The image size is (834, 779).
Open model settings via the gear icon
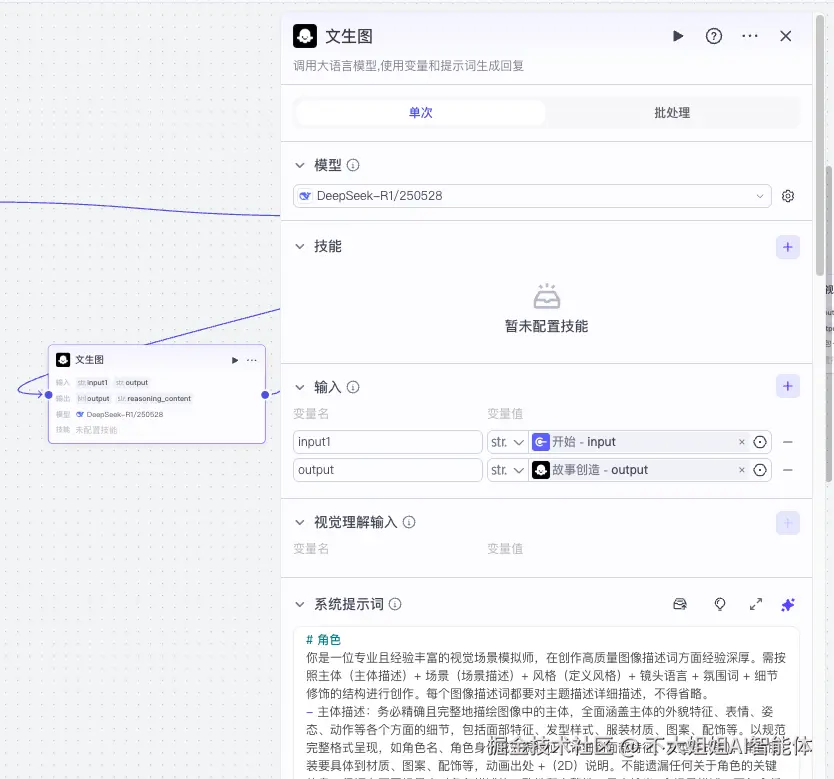point(788,196)
